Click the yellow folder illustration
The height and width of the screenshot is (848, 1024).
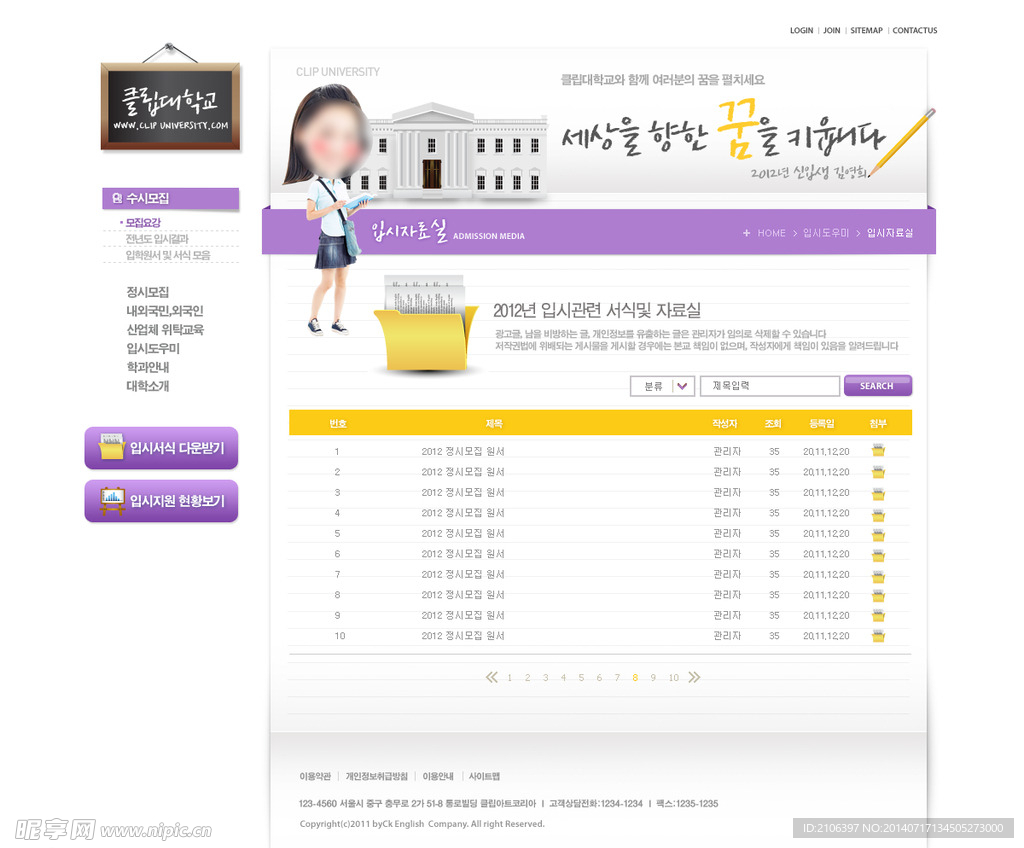[426, 325]
